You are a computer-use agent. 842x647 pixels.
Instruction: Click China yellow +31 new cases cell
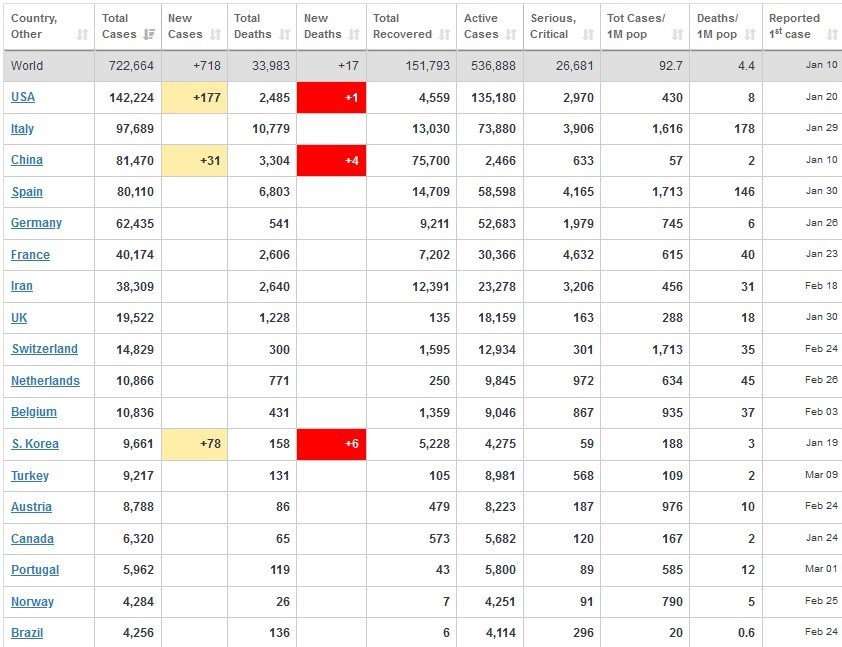tap(196, 161)
